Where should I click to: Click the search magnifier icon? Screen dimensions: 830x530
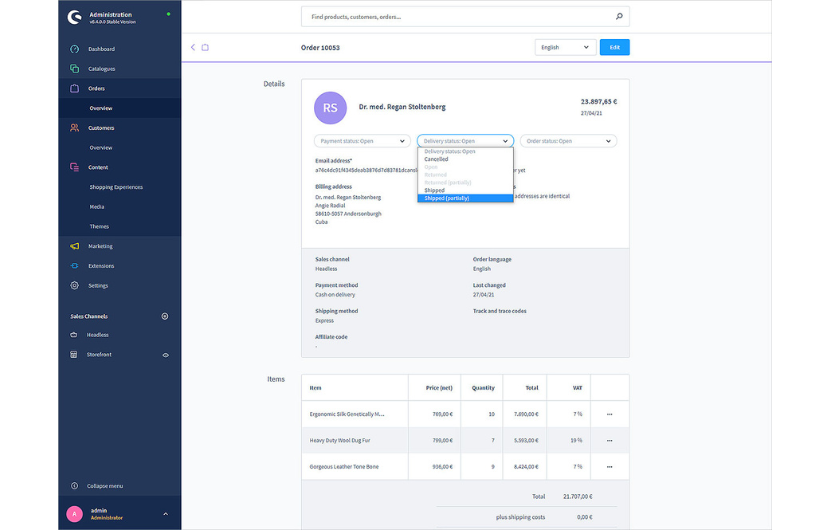tap(619, 16)
